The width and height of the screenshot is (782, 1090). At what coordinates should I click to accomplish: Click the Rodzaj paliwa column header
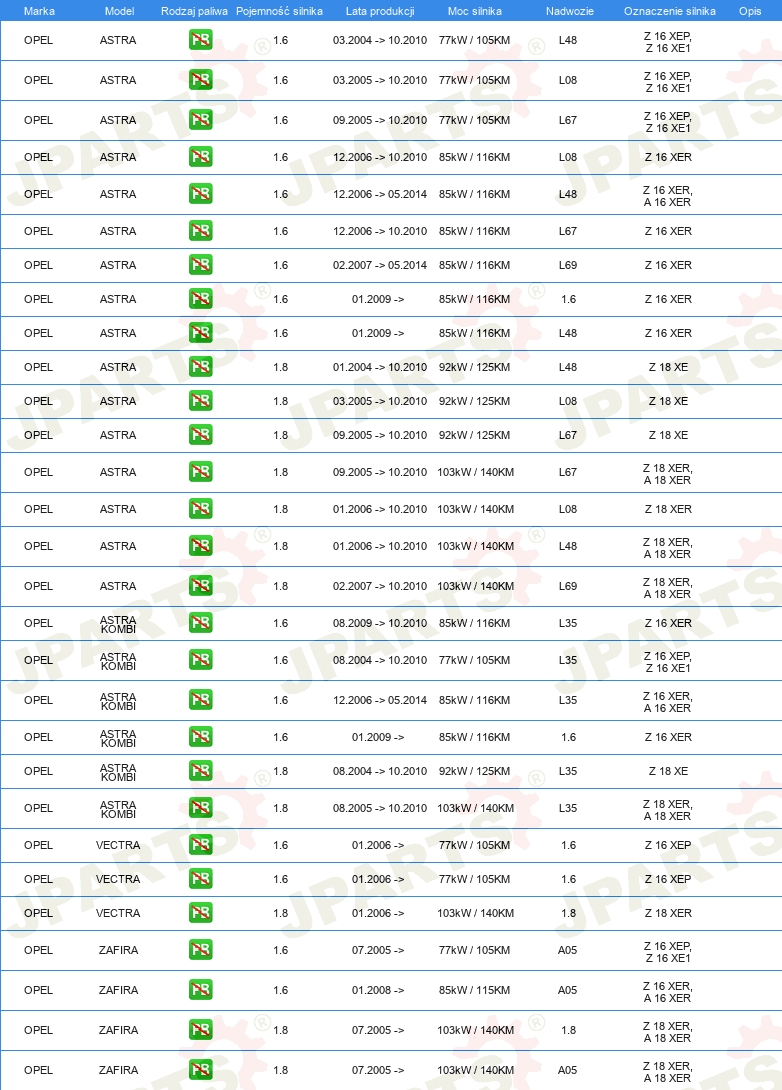point(194,11)
